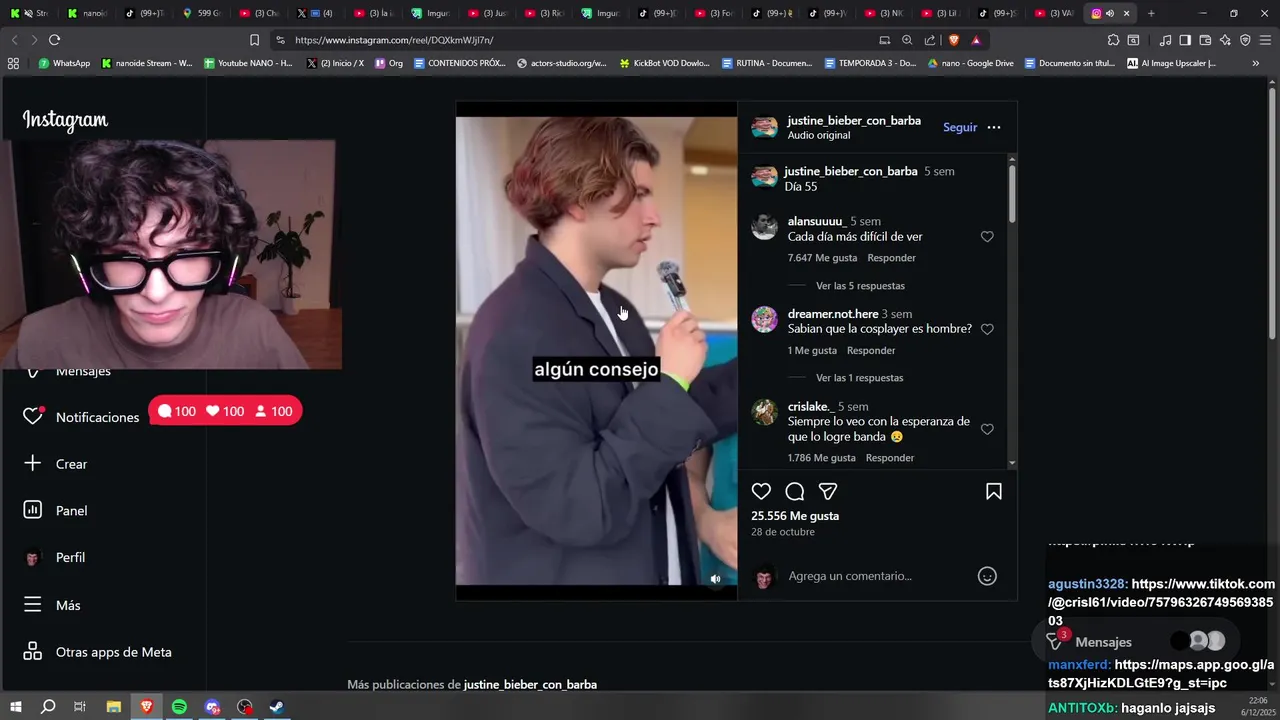Open Otras apps de Meta

97,652
